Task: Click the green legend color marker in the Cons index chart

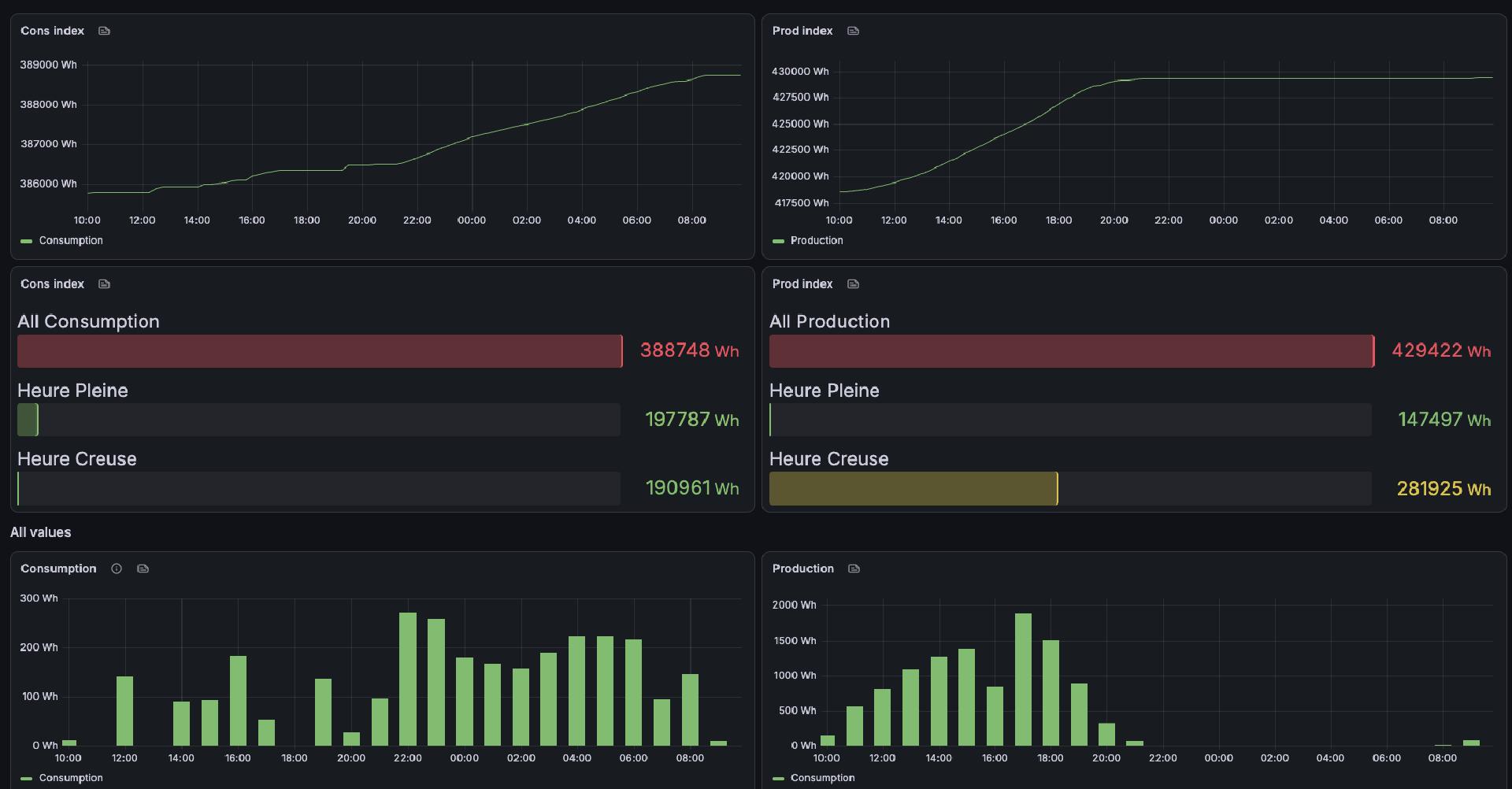Action: point(26,241)
